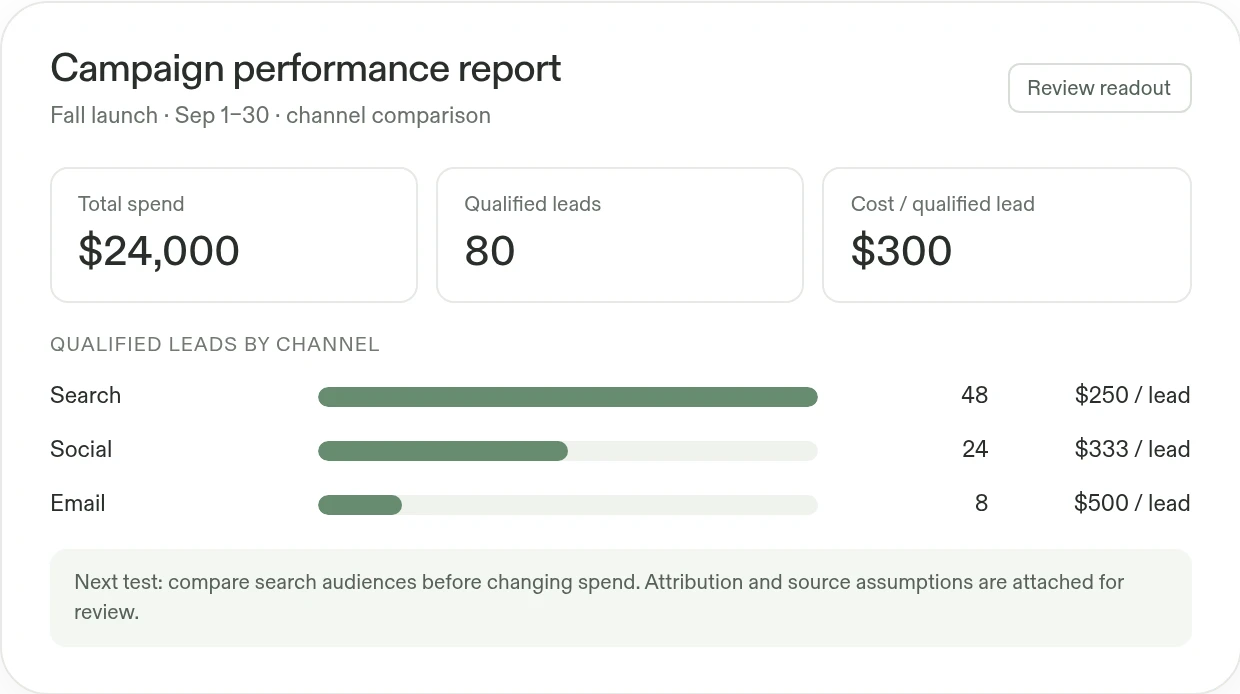
Task: Click the Search channel progress bar
Action: (568, 397)
